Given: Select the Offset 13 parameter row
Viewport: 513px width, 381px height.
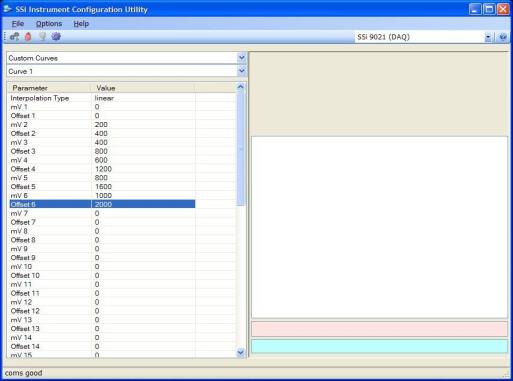Looking at the screenshot, I should (x=102, y=329).
